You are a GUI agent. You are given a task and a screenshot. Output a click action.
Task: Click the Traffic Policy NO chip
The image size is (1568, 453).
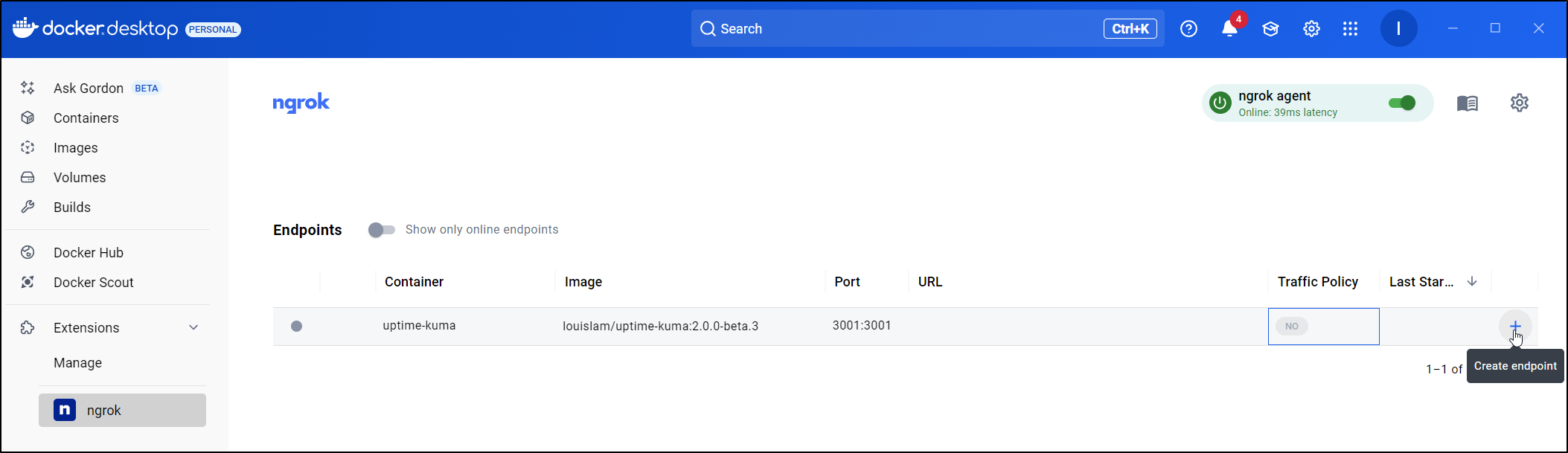[1291, 327]
